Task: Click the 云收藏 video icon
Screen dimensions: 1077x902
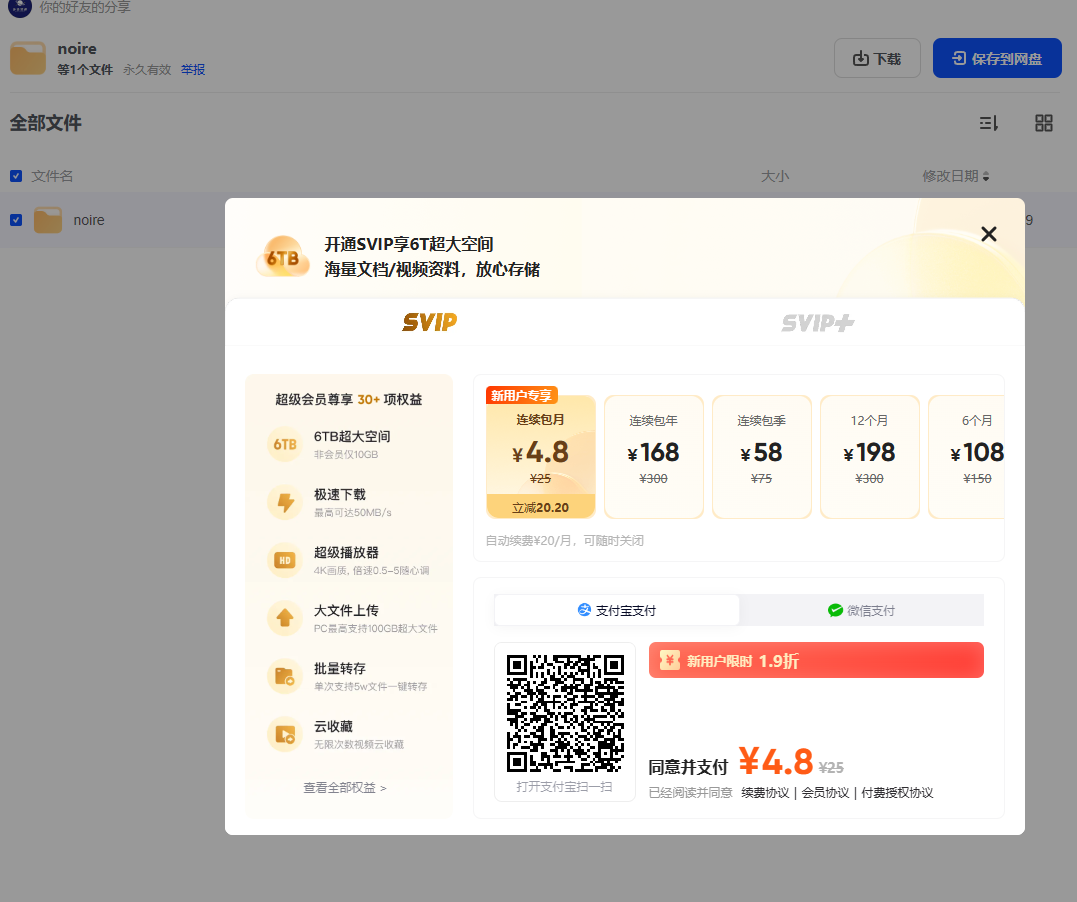Action: coord(285,734)
